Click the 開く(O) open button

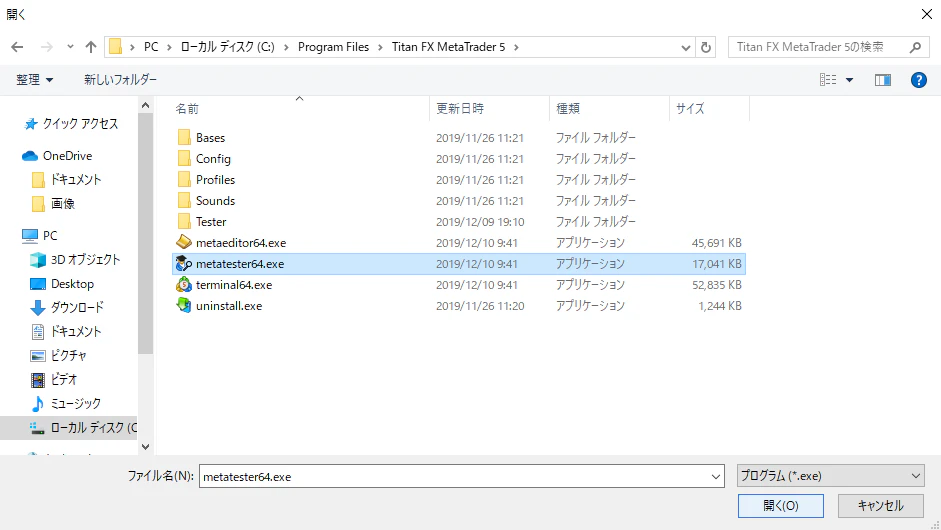pos(781,506)
